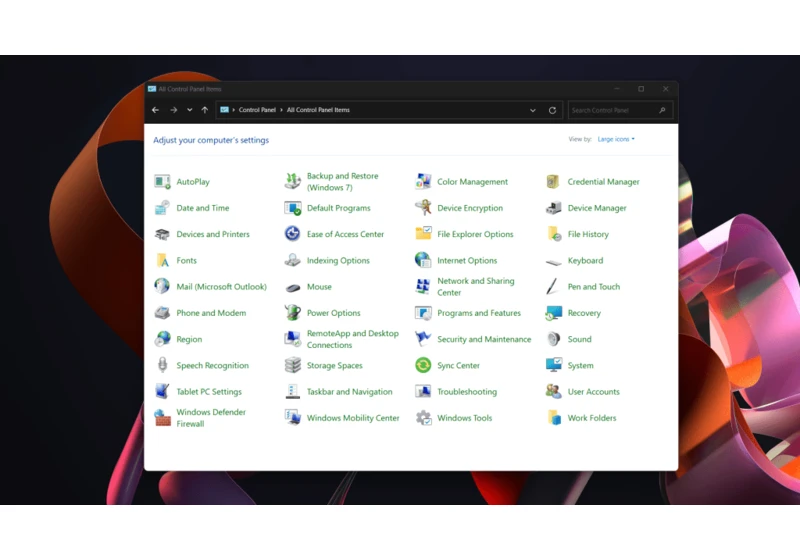Open the Speech Recognition microphone icon

click(162, 365)
